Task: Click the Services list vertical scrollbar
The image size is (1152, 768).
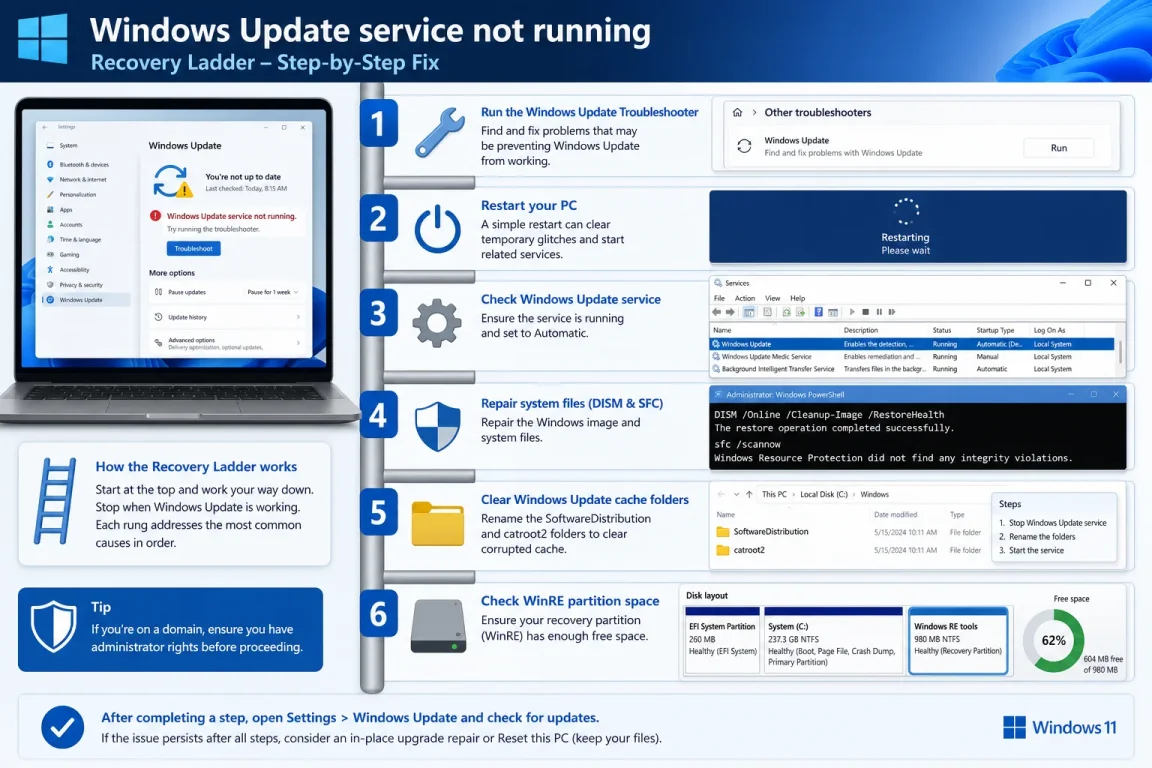Action: tap(1120, 352)
